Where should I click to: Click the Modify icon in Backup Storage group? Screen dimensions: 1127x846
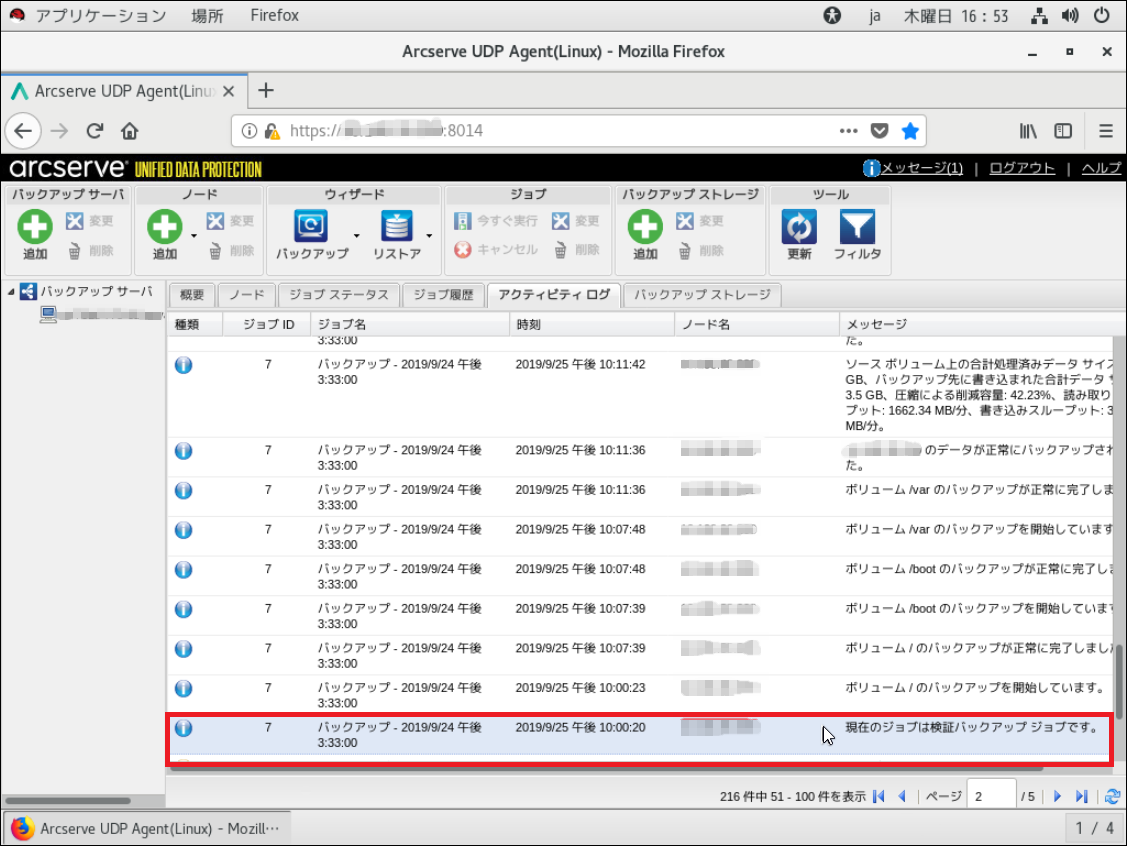[685, 221]
